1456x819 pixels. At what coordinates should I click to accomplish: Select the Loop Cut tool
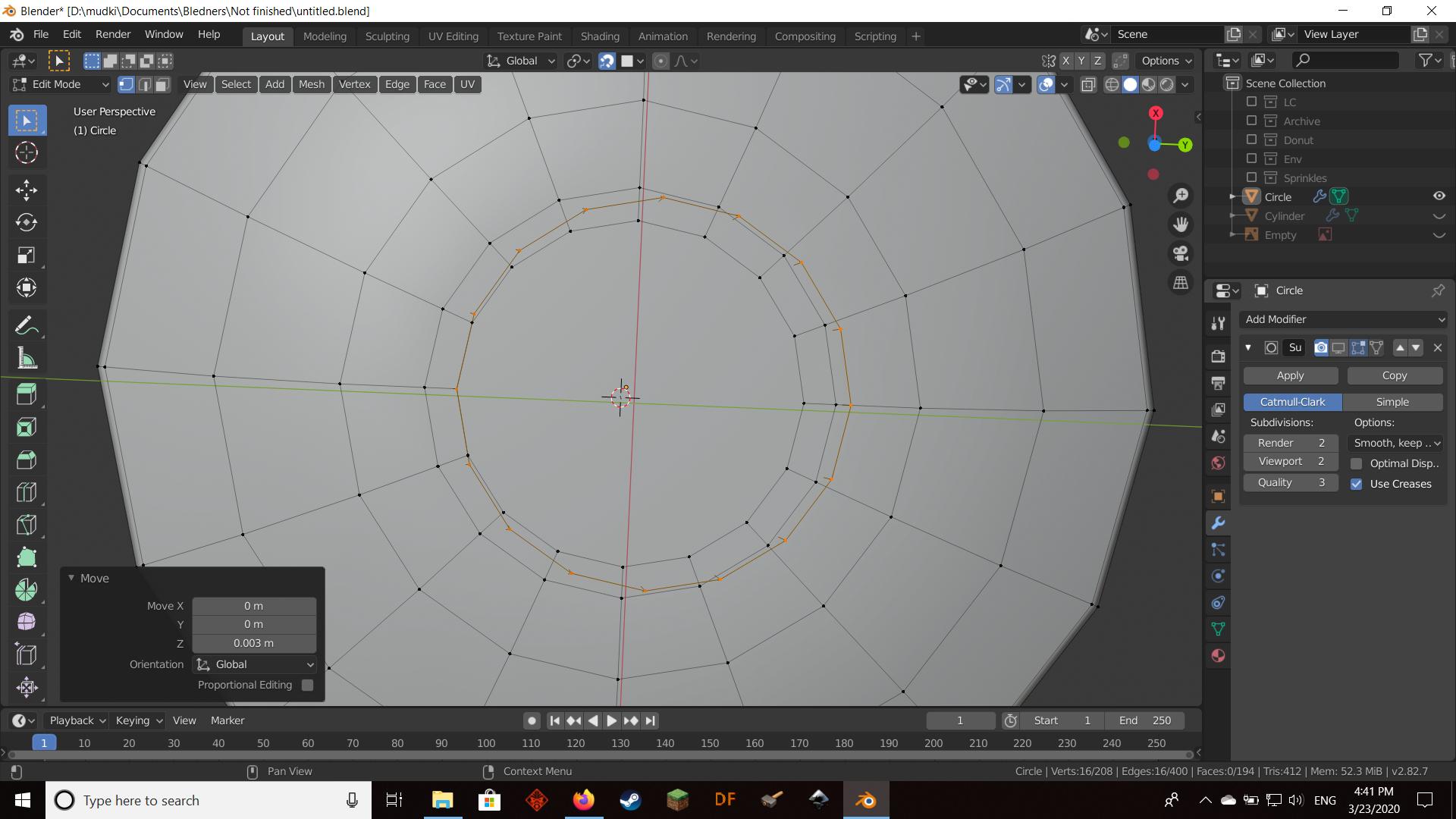coord(27,493)
